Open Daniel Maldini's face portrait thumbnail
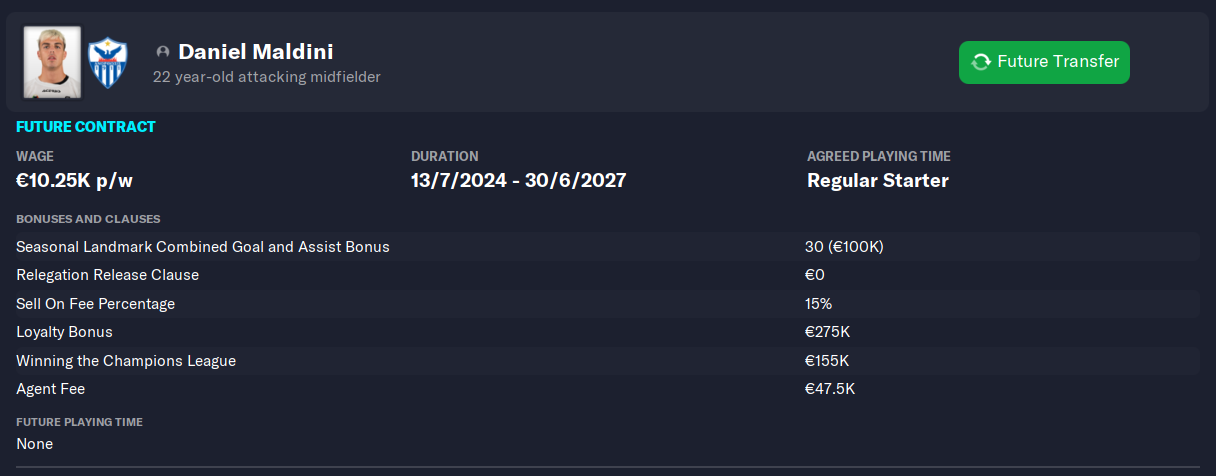This screenshot has width=1216, height=476. coord(52,62)
